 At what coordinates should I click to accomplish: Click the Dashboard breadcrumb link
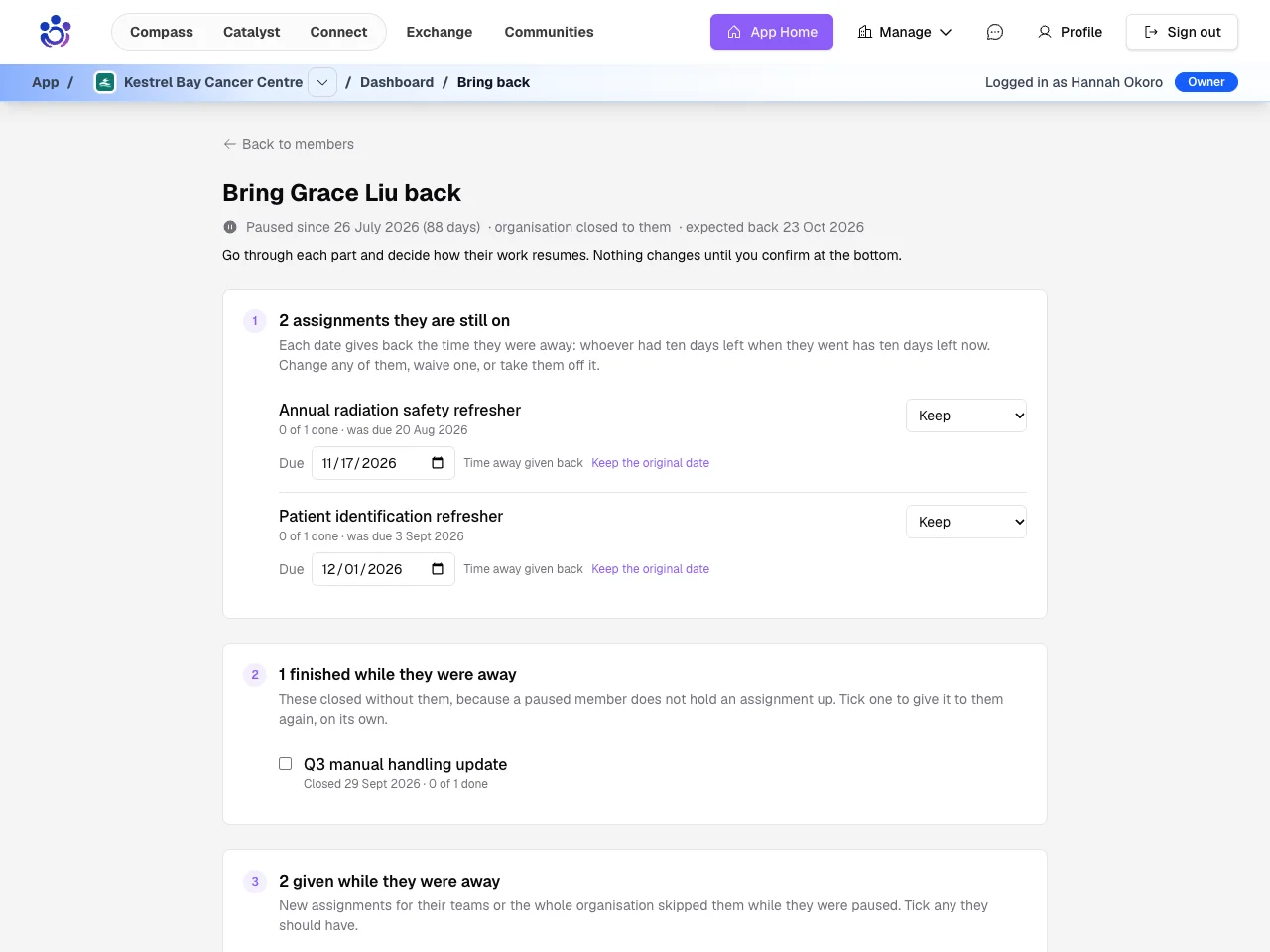[397, 82]
